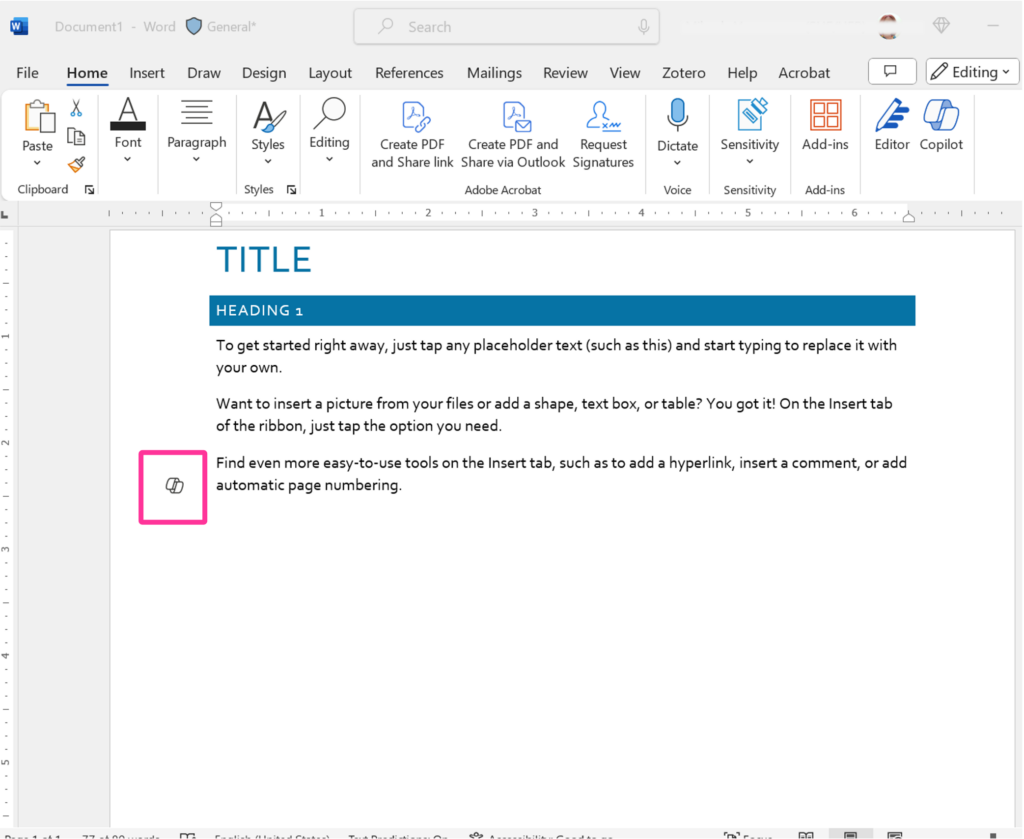Open the Comments button
The height and width of the screenshot is (839, 1024).
tap(891, 71)
